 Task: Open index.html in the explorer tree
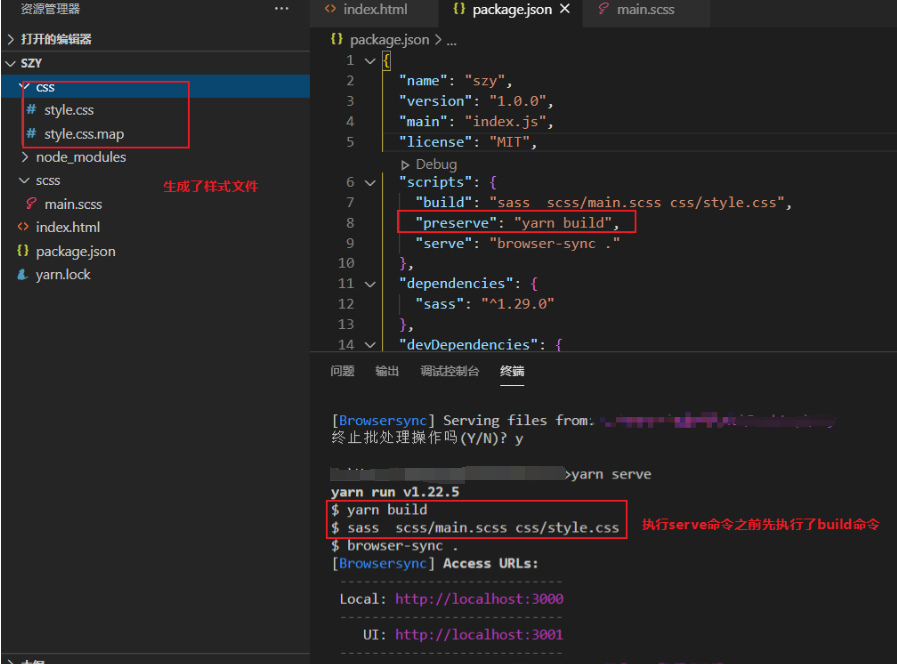(x=68, y=227)
